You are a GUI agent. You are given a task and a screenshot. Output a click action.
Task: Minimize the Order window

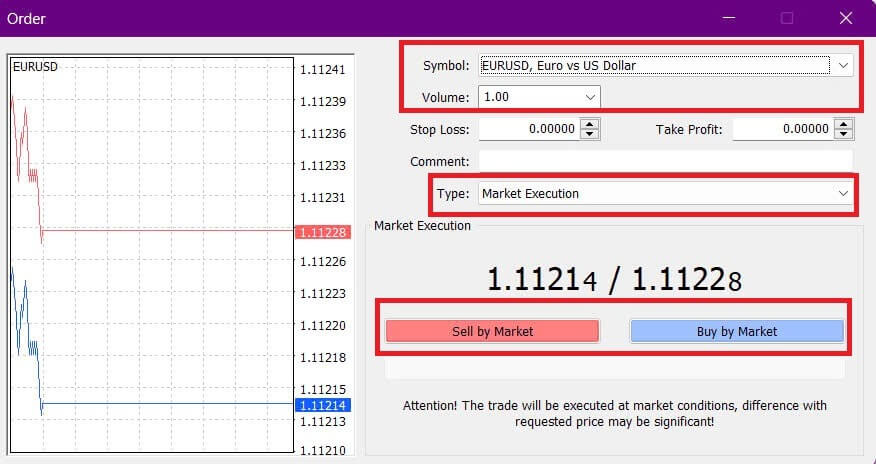tap(726, 18)
